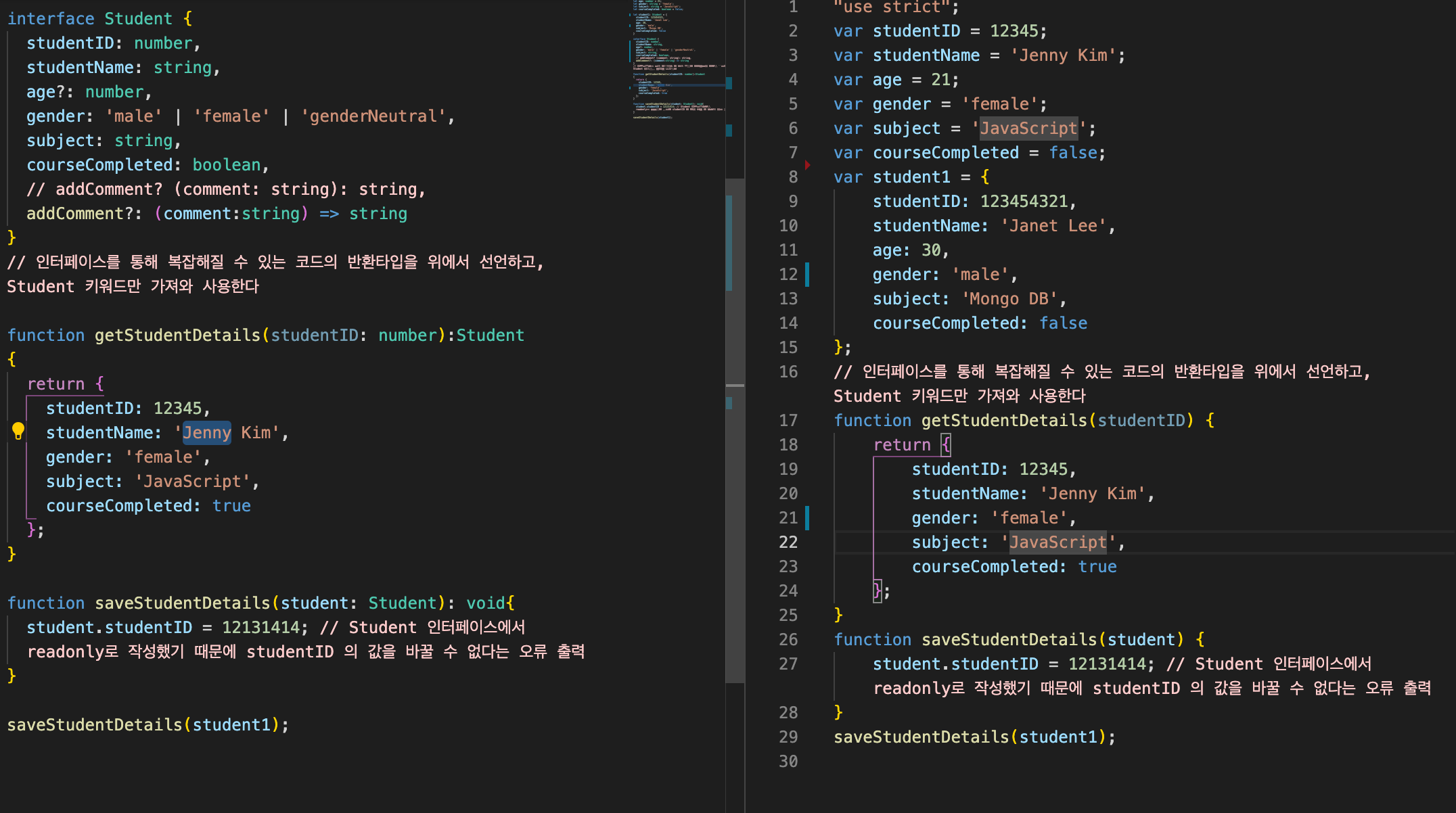Click the commented addComment line in the interface
The image size is (1456, 813).
tap(226, 189)
